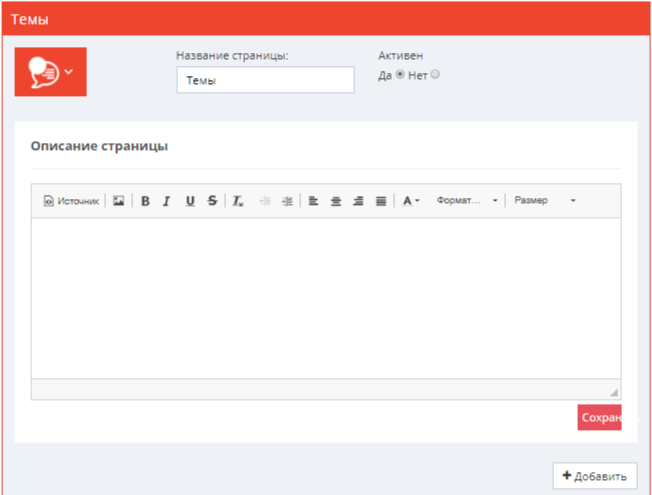The width and height of the screenshot is (652, 495).
Task: Open the text color dropdown
Action: (411, 201)
